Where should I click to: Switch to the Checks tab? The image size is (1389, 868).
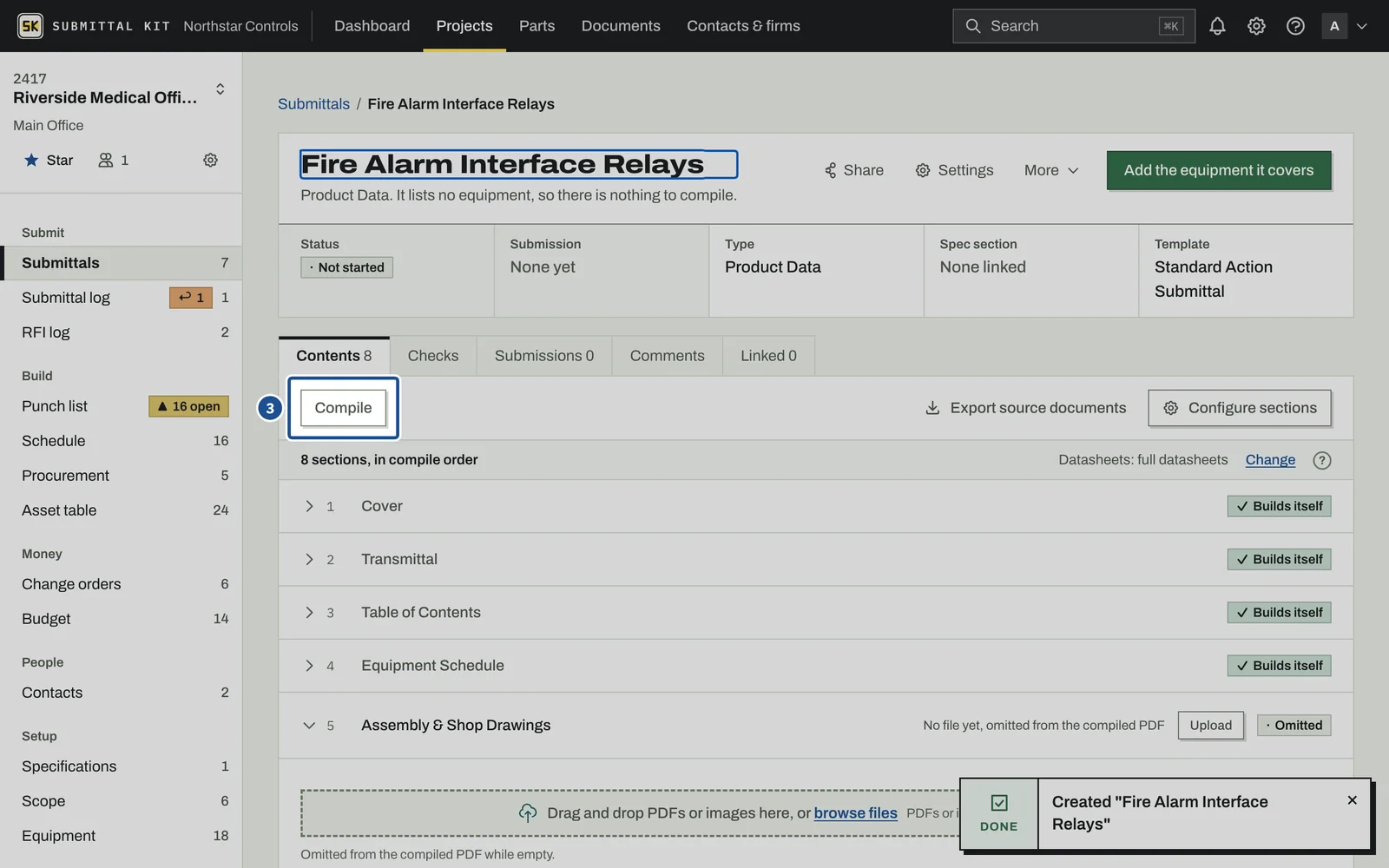tap(433, 356)
